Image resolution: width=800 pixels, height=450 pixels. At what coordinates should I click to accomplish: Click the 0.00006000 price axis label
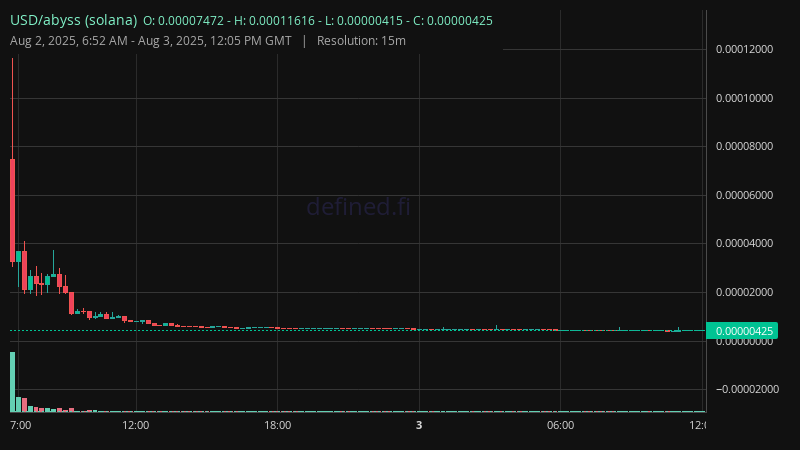[x=744, y=195]
